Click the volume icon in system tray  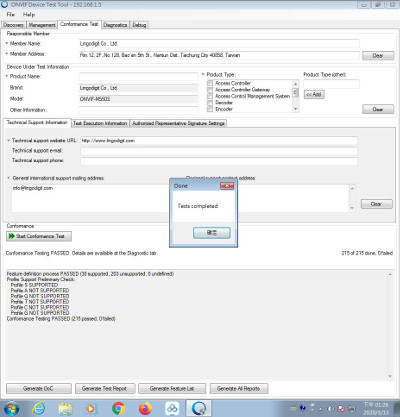[331, 409]
